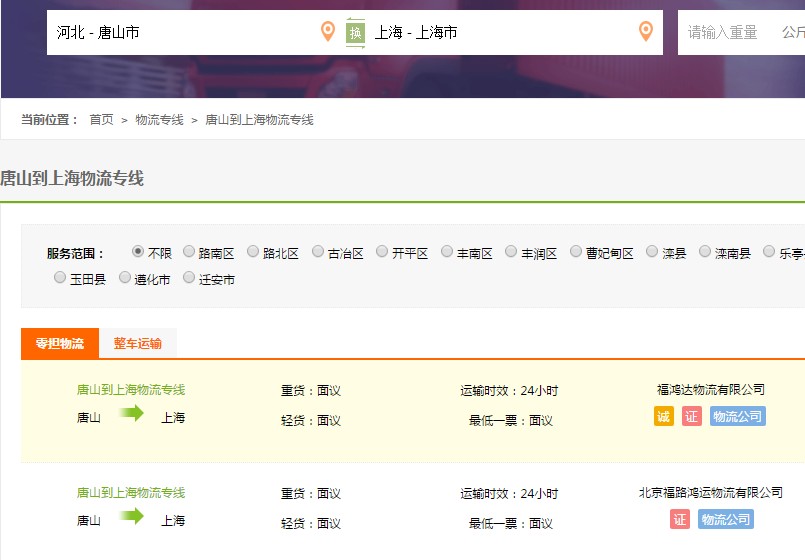Click the 唐山到上海物流专线 page heading

point(72,179)
